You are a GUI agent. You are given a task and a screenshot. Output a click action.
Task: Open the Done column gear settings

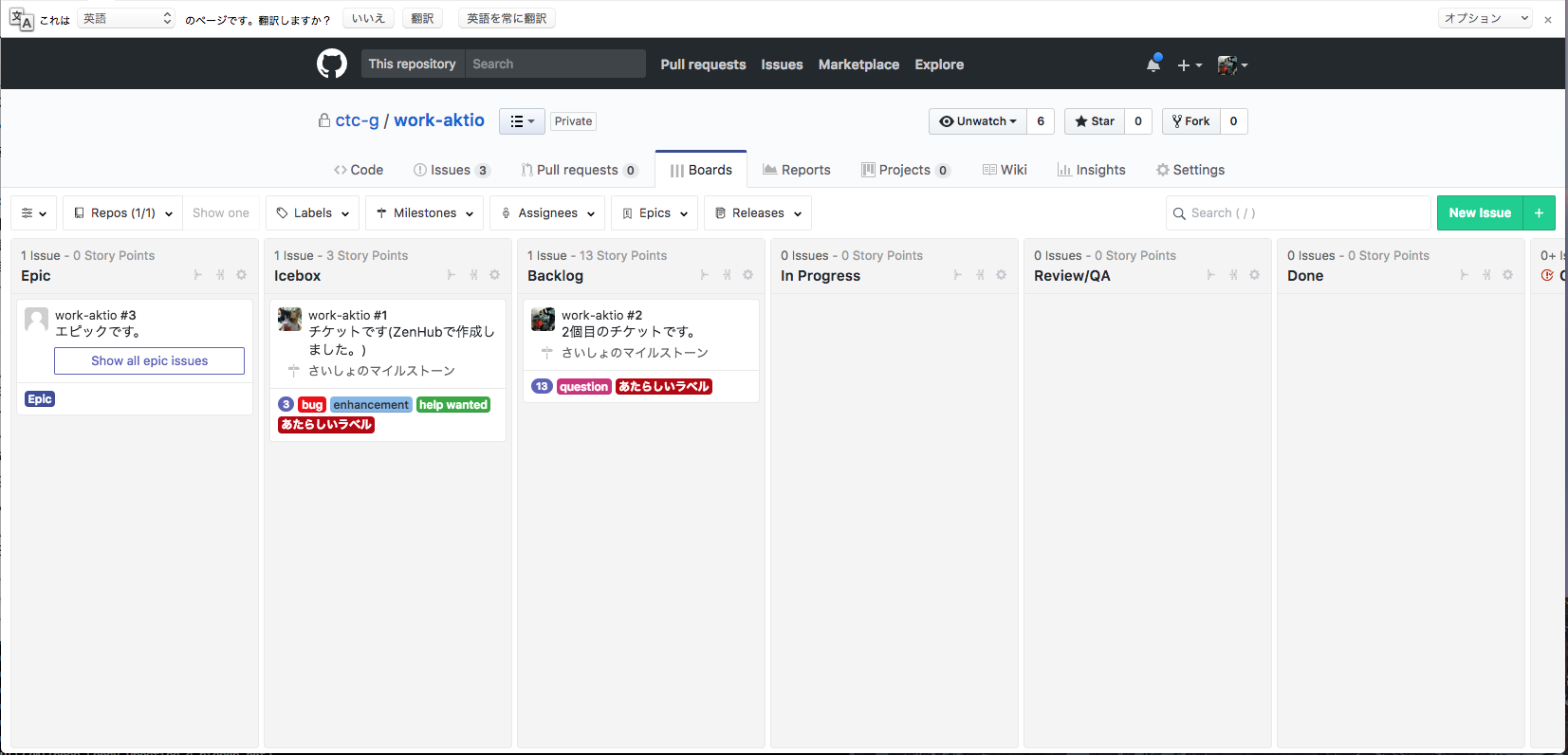pos(1507,275)
